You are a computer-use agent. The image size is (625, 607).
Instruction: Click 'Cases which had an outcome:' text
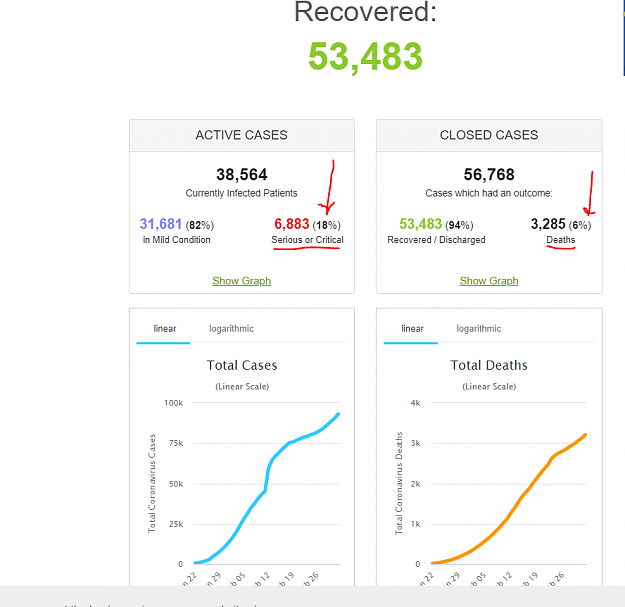[489, 193]
